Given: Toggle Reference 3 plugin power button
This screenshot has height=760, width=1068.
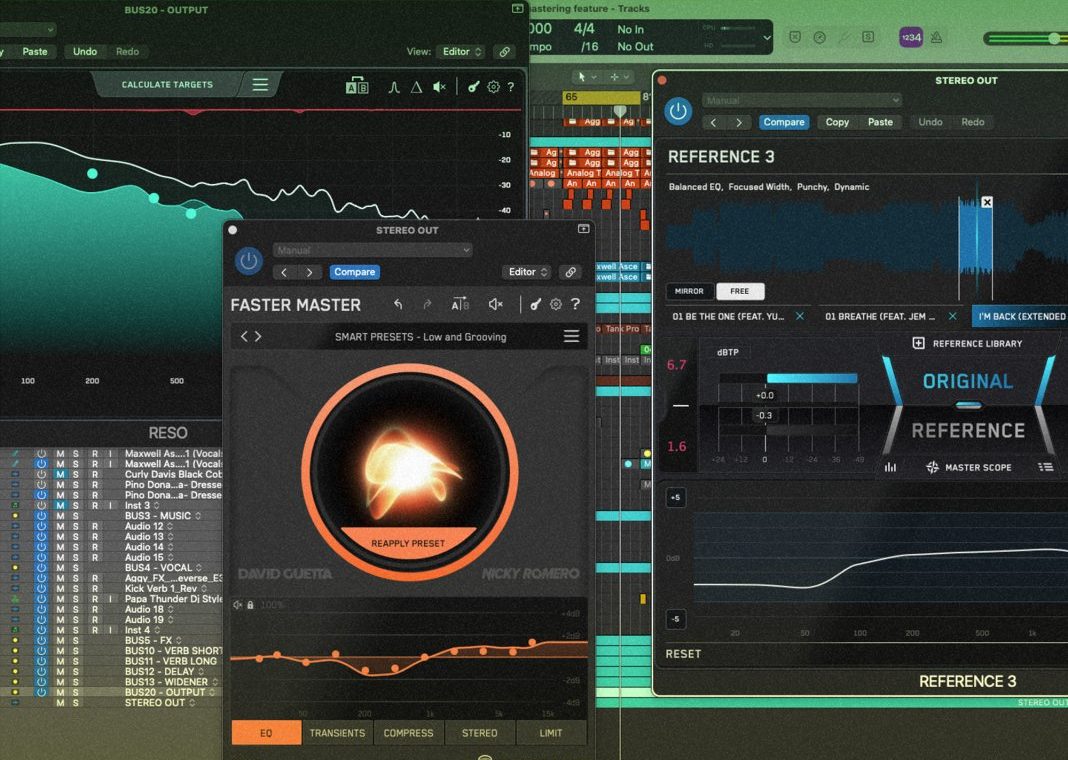Looking at the screenshot, I should coord(678,111).
